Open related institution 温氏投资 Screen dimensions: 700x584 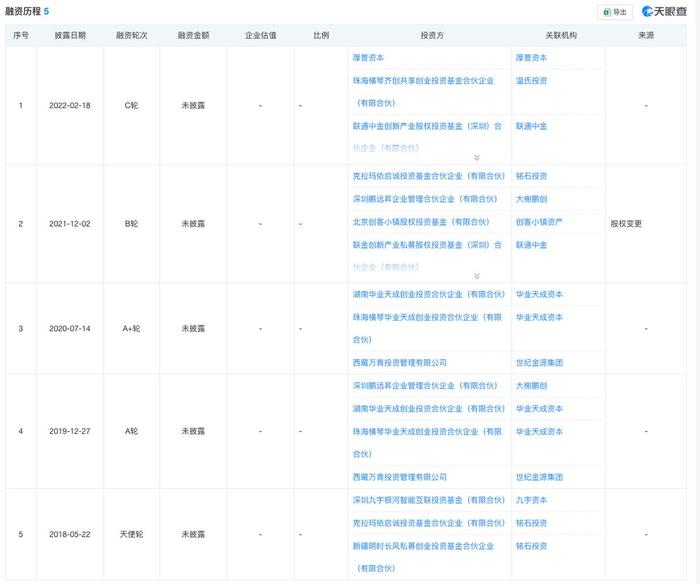[x=531, y=81]
